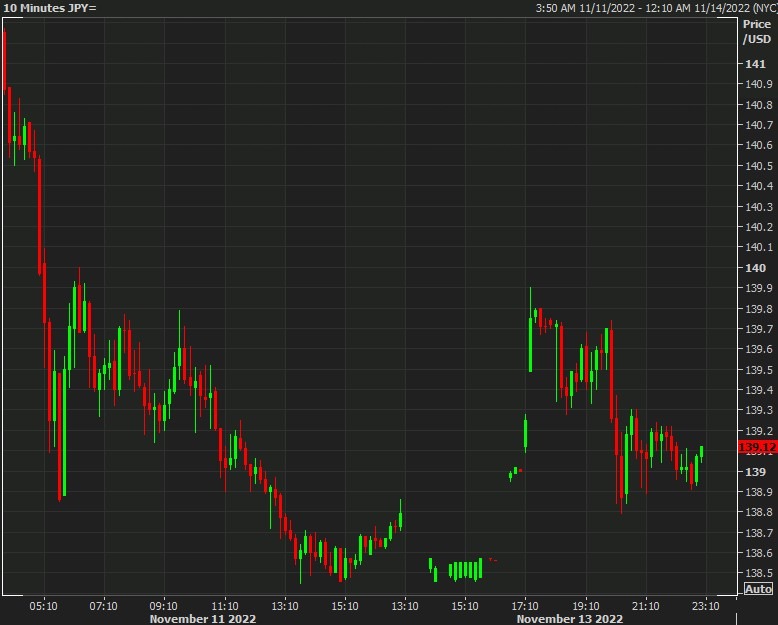Click the 139 price axis label
Image resolution: width=778 pixels, height=625 pixels.
click(x=756, y=472)
